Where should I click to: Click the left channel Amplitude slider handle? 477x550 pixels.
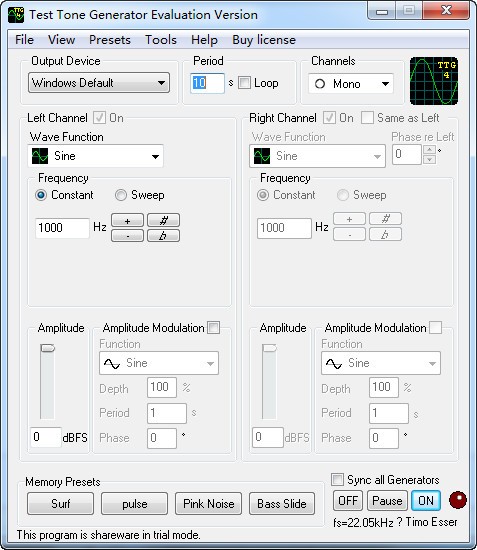click(x=48, y=348)
